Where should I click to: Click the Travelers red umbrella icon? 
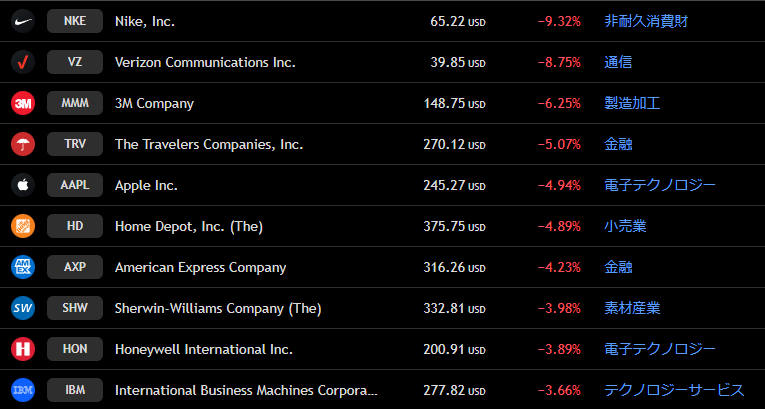click(23, 144)
